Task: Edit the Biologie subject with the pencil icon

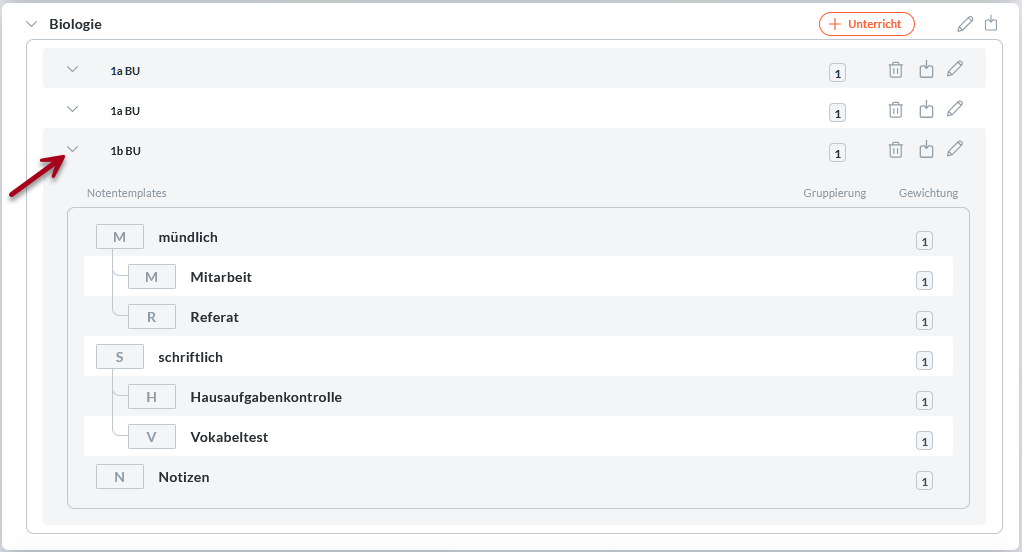Action: tap(965, 23)
